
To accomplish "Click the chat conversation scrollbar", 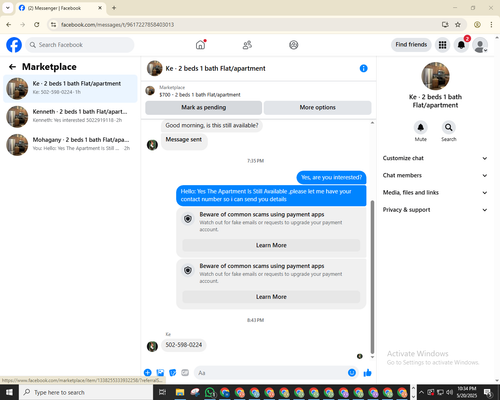I will (x=372, y=277).
